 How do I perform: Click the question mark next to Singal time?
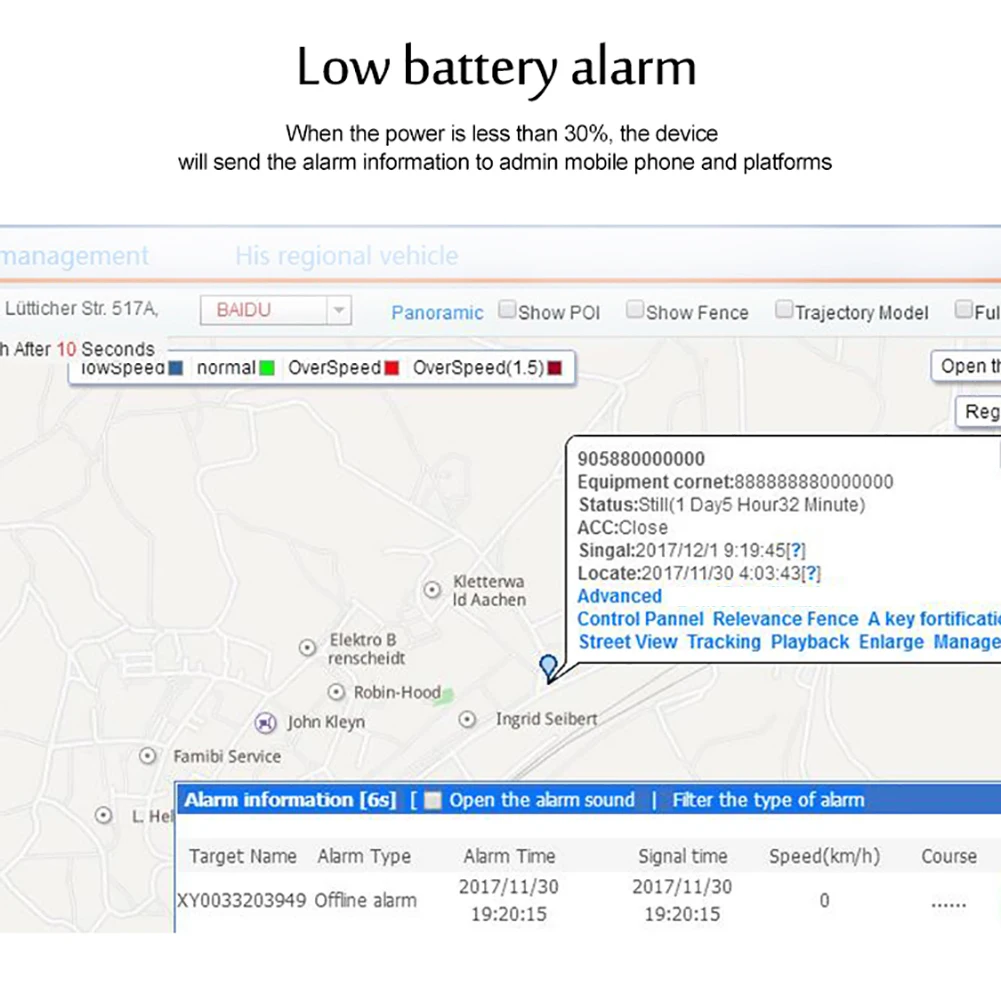(795, 550)
